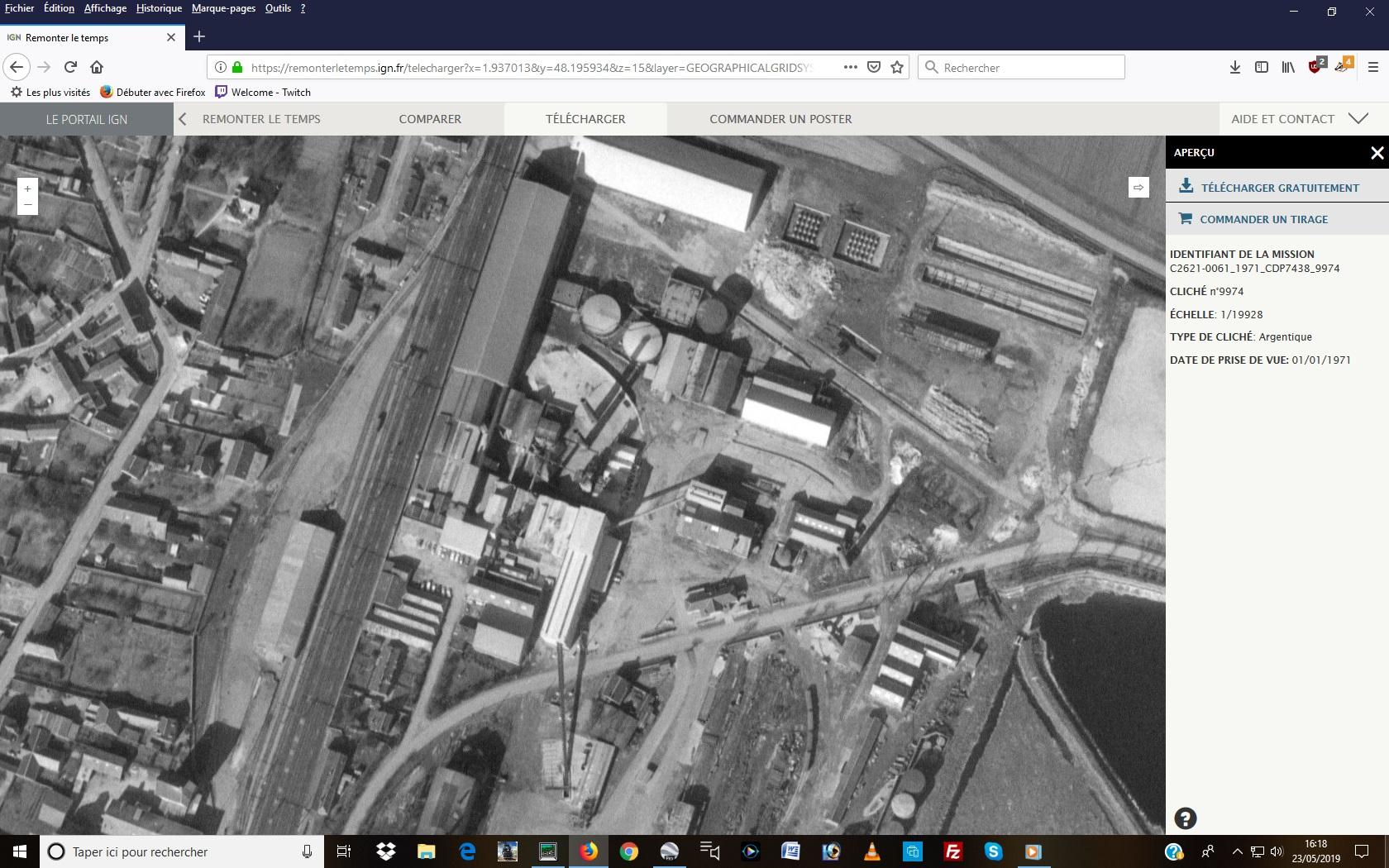This screenshot has height=868, width=1389.
Task: Open the Marque-pages menu
Action: (x=223, y=8)
